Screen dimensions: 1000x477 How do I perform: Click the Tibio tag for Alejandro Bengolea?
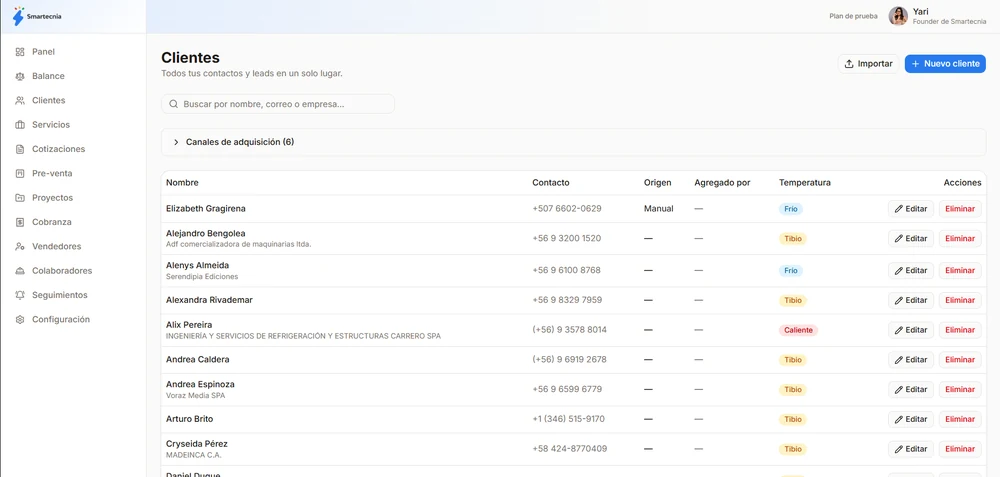point(793,238)
